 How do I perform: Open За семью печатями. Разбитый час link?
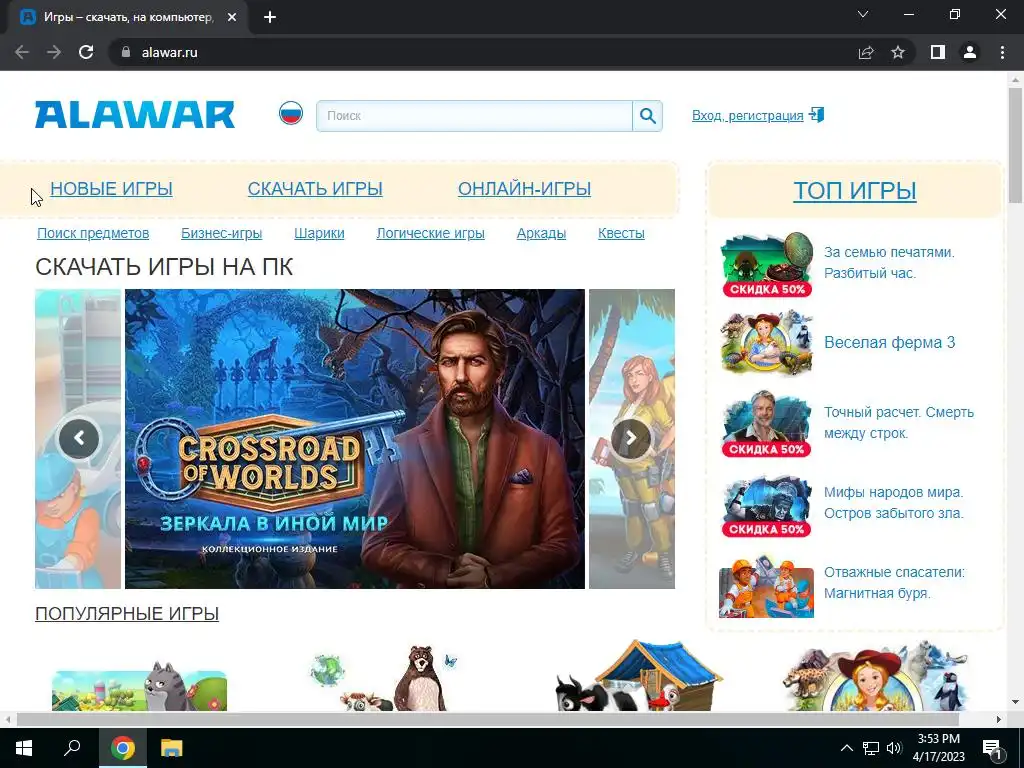pos(889,263)
